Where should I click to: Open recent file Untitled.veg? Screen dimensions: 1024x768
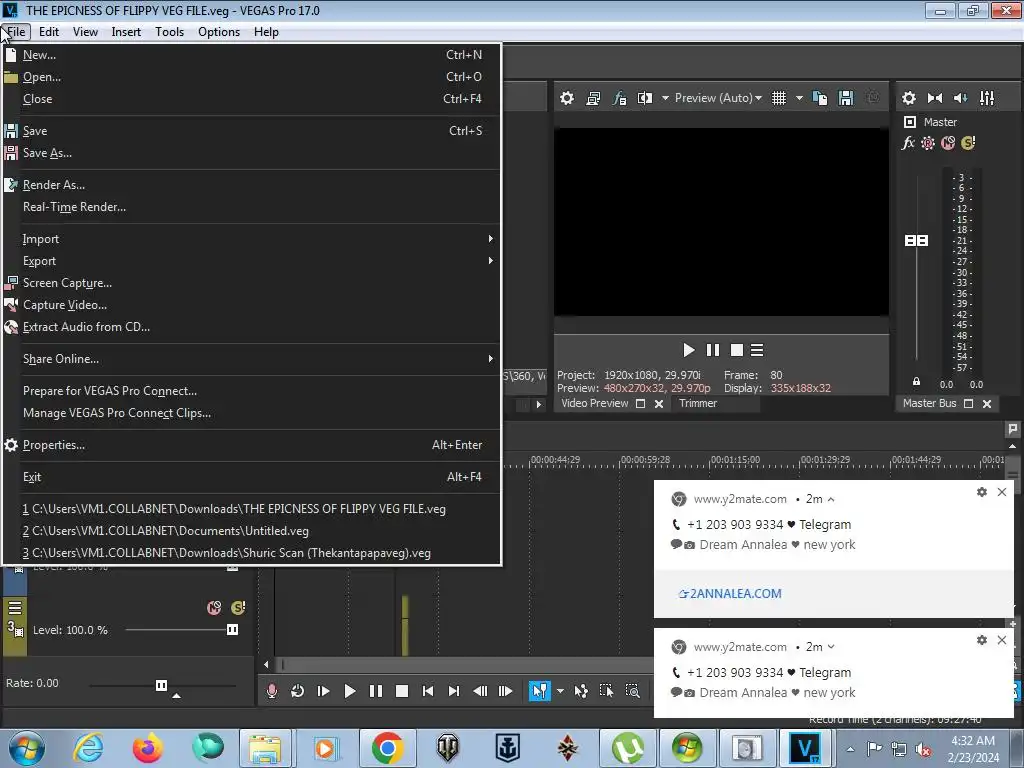click(251, 531)
